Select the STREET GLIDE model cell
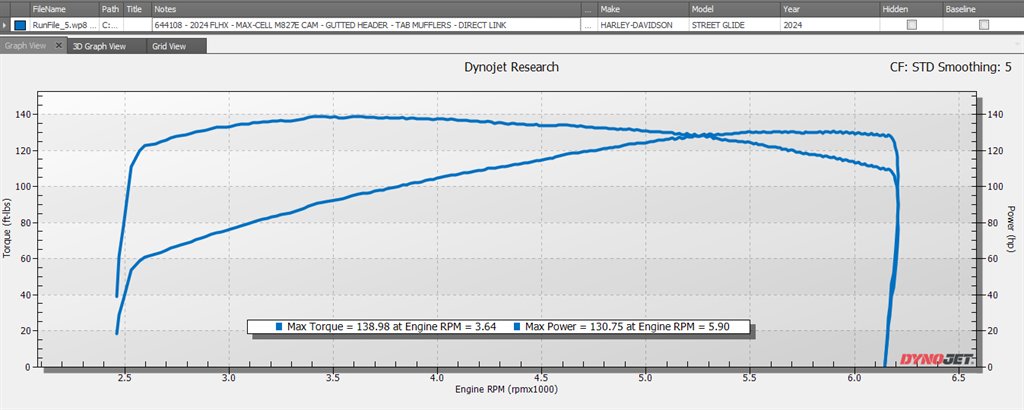Viewport: 1024px width, 410px height. coord(735,25)
